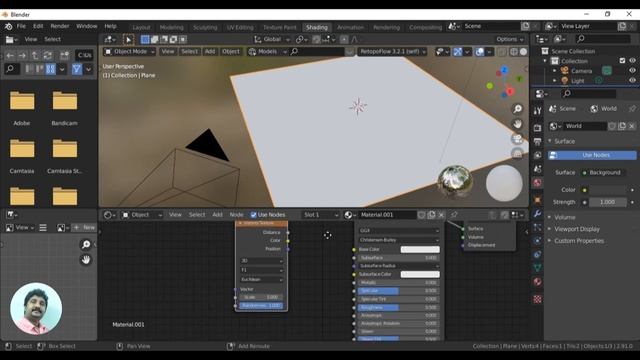
Task: Enable thumbnail display mode in file browser
Action: [x=51, y=69]
